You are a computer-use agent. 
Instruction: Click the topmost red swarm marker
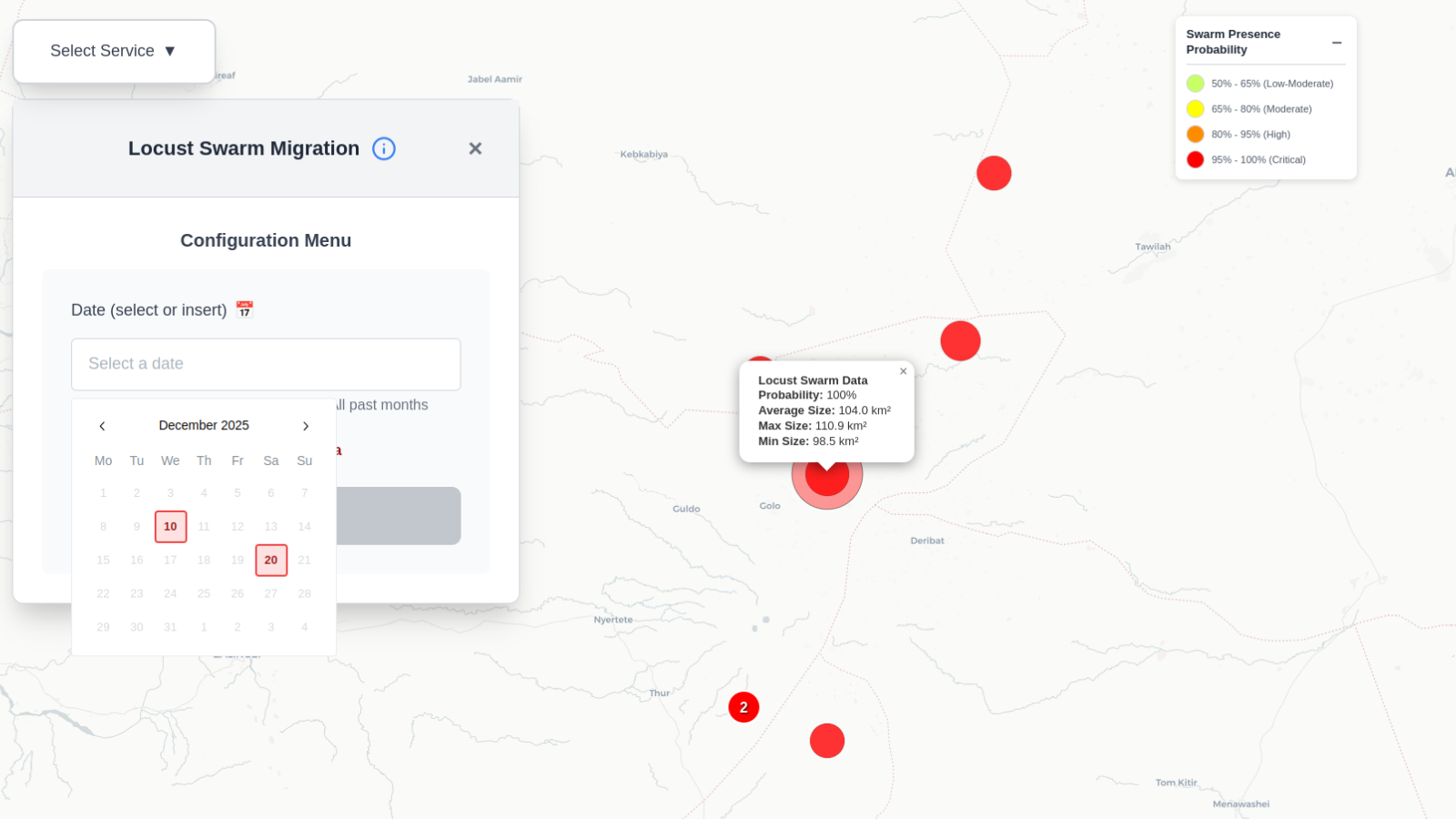pos(994,173)
